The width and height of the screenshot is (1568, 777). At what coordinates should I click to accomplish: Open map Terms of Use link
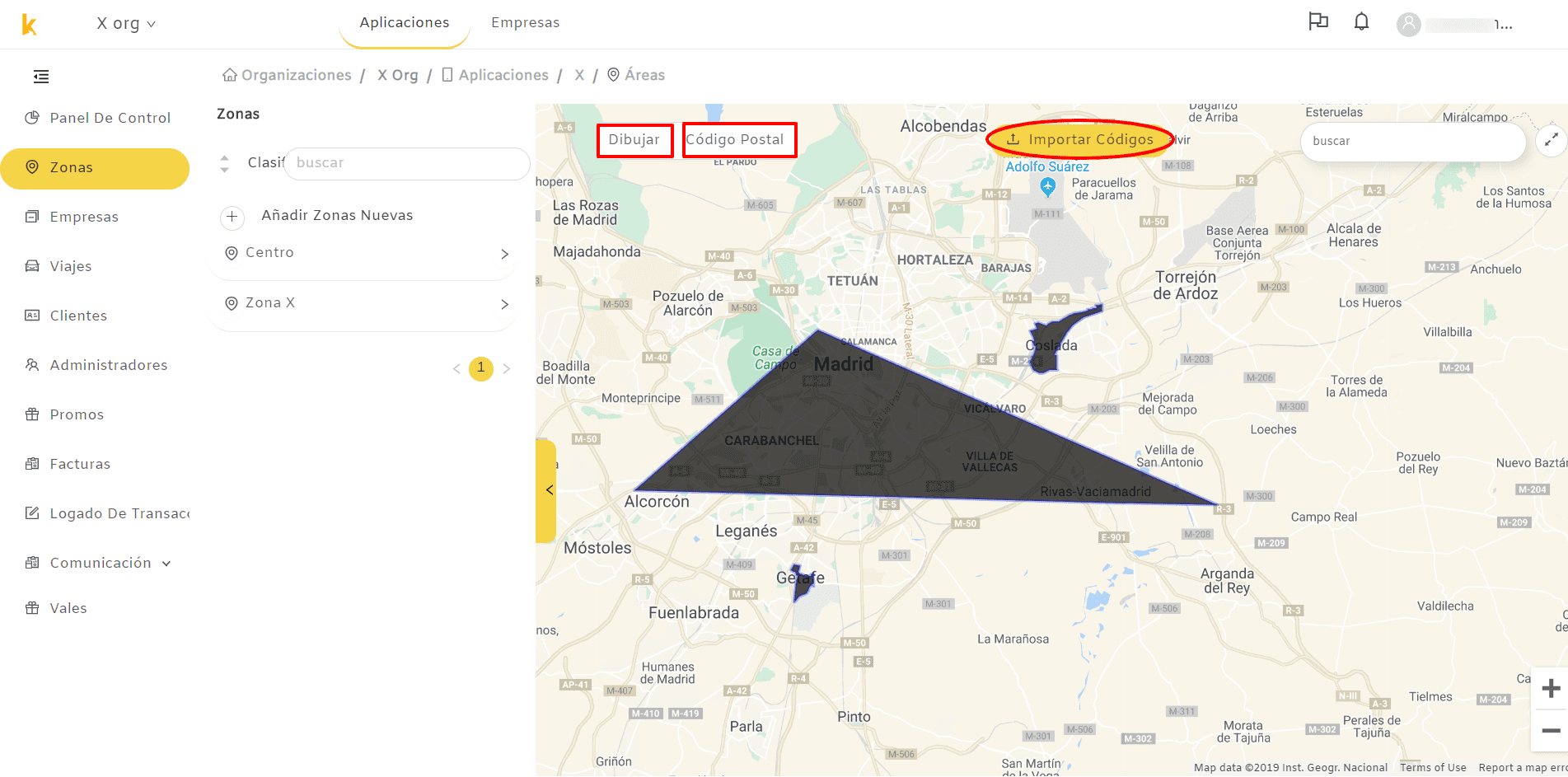pyautogui.click(x=1433, y=767)
